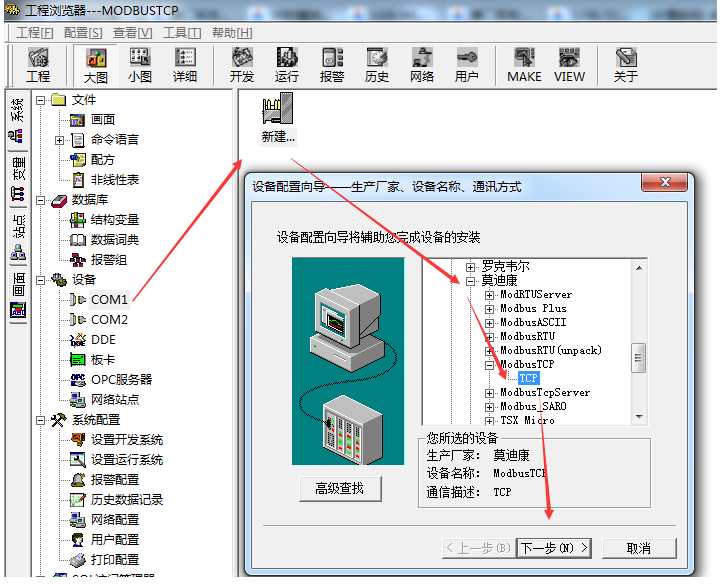Open the 历史 history toolbar icon

pyautogui.click(x=377, y=65)
